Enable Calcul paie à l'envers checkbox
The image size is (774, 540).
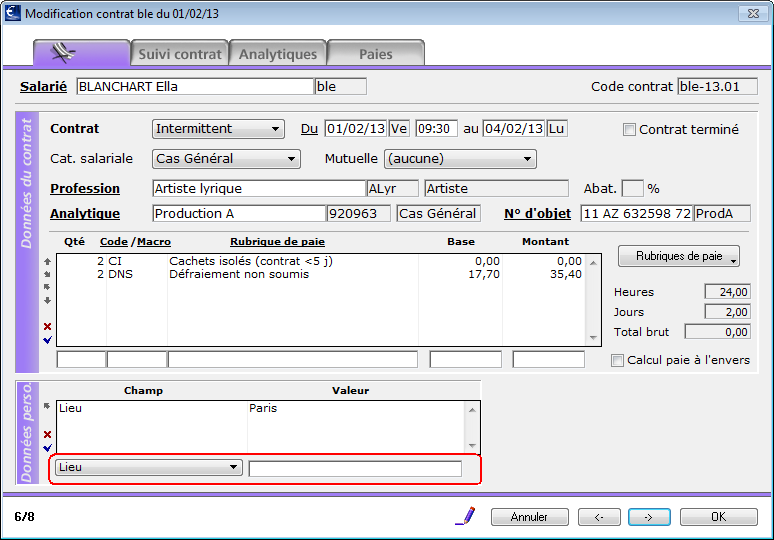point(617,360)
